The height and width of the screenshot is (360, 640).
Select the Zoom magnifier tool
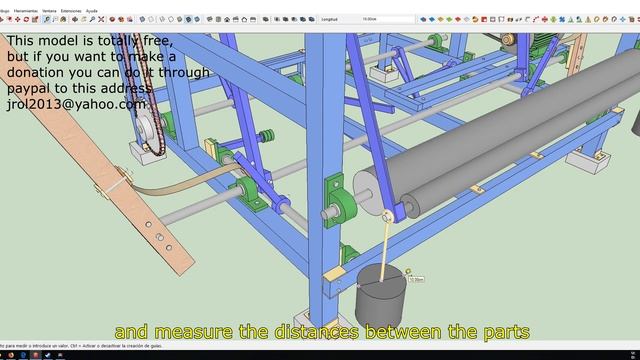pyautogui.click(x=92, y=19)
